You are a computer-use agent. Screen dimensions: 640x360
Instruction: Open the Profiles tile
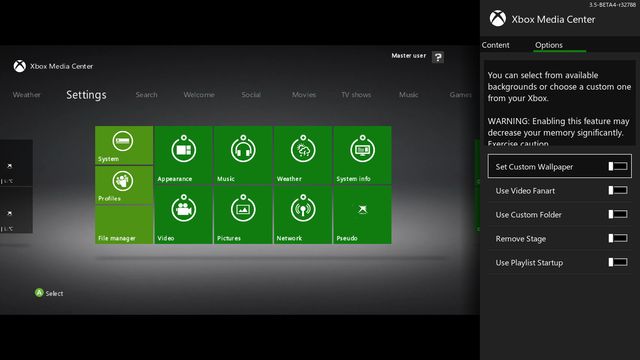tap(124, 185)
